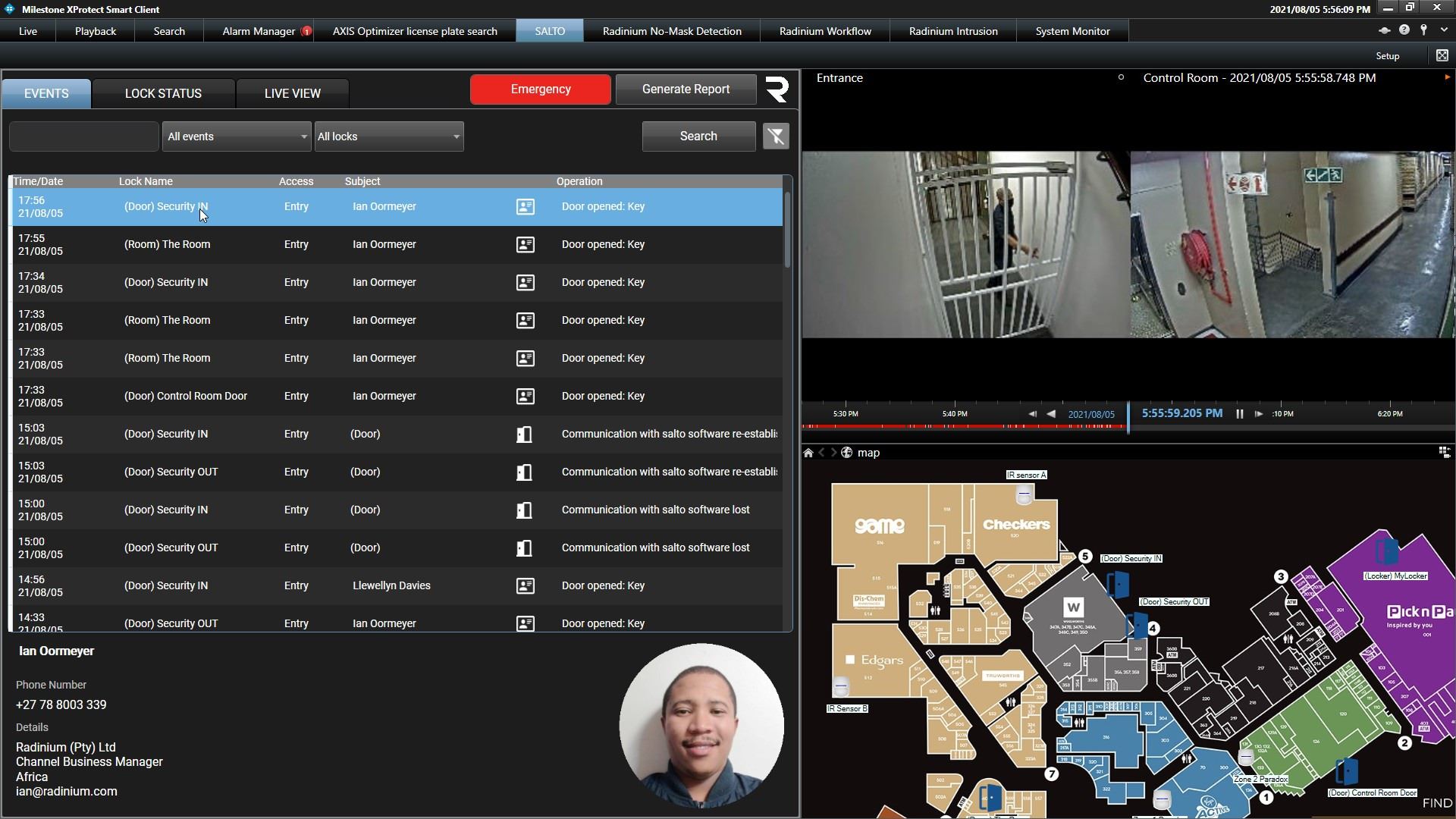This screenshot has width=1456, height=819.
Task: Open the map camera layout icon
Action: [x=1444, y=452]
